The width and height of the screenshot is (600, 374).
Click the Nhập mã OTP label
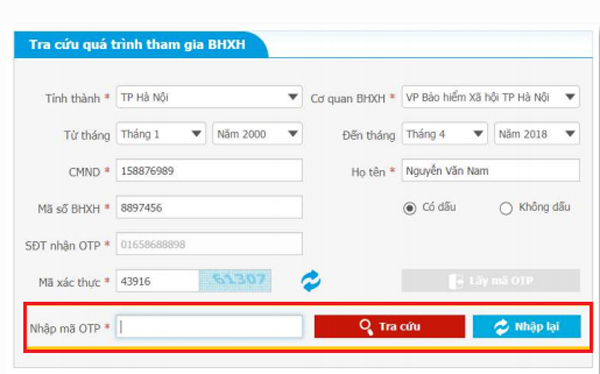(x=65, y=328)
